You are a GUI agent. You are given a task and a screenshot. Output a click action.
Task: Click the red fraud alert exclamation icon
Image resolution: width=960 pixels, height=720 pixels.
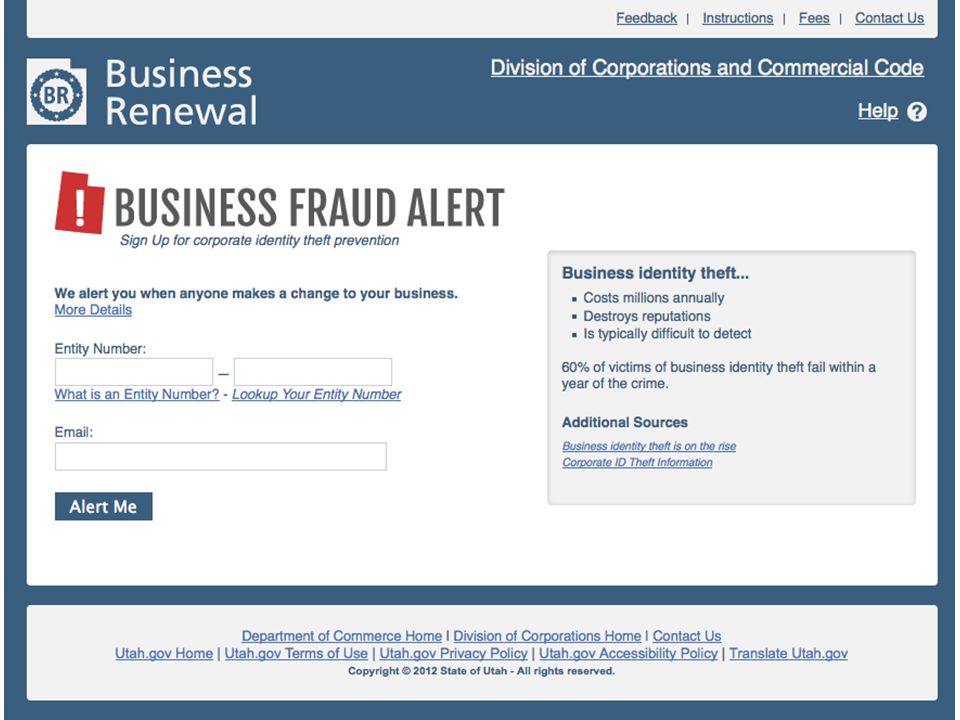coord(80,203)
